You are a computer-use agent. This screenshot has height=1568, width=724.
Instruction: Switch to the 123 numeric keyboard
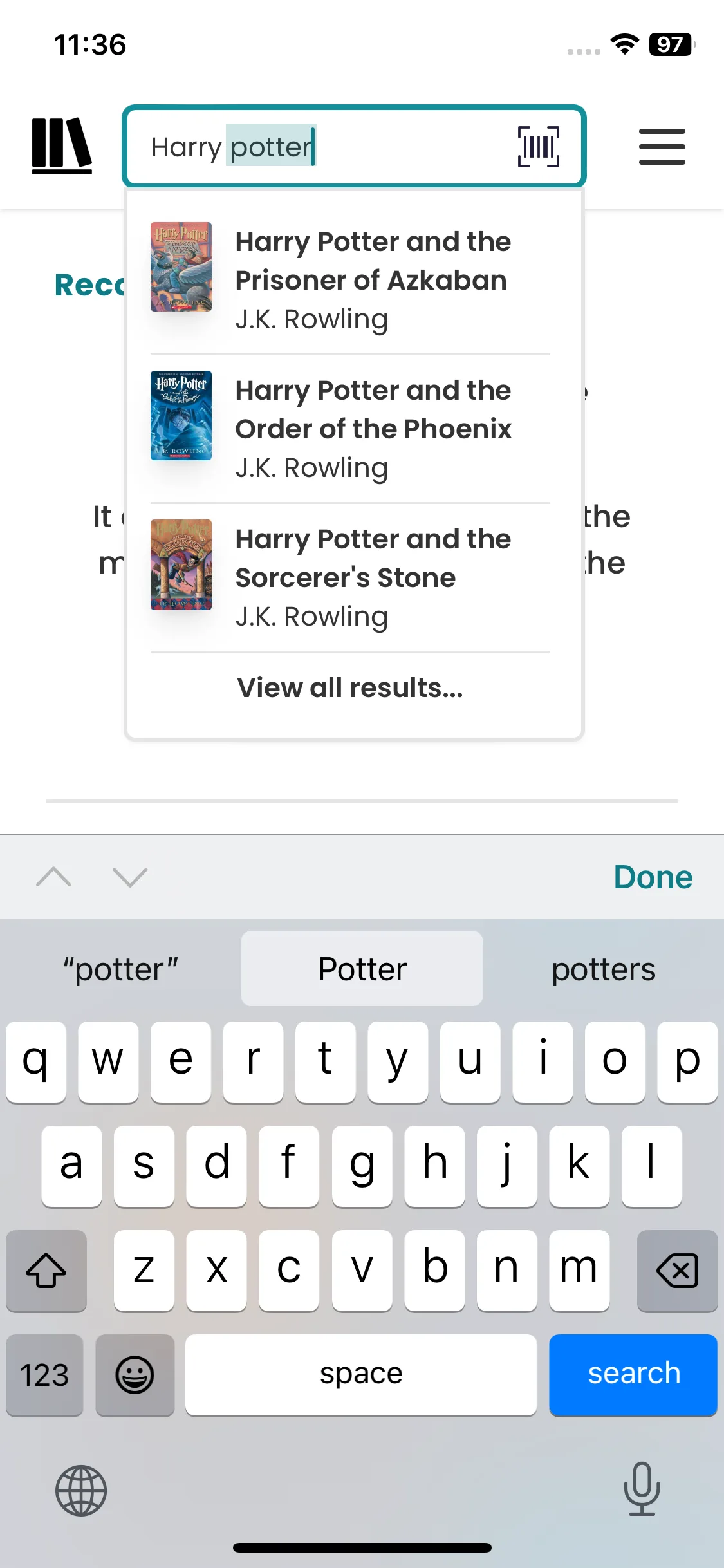pos(44,1375)
